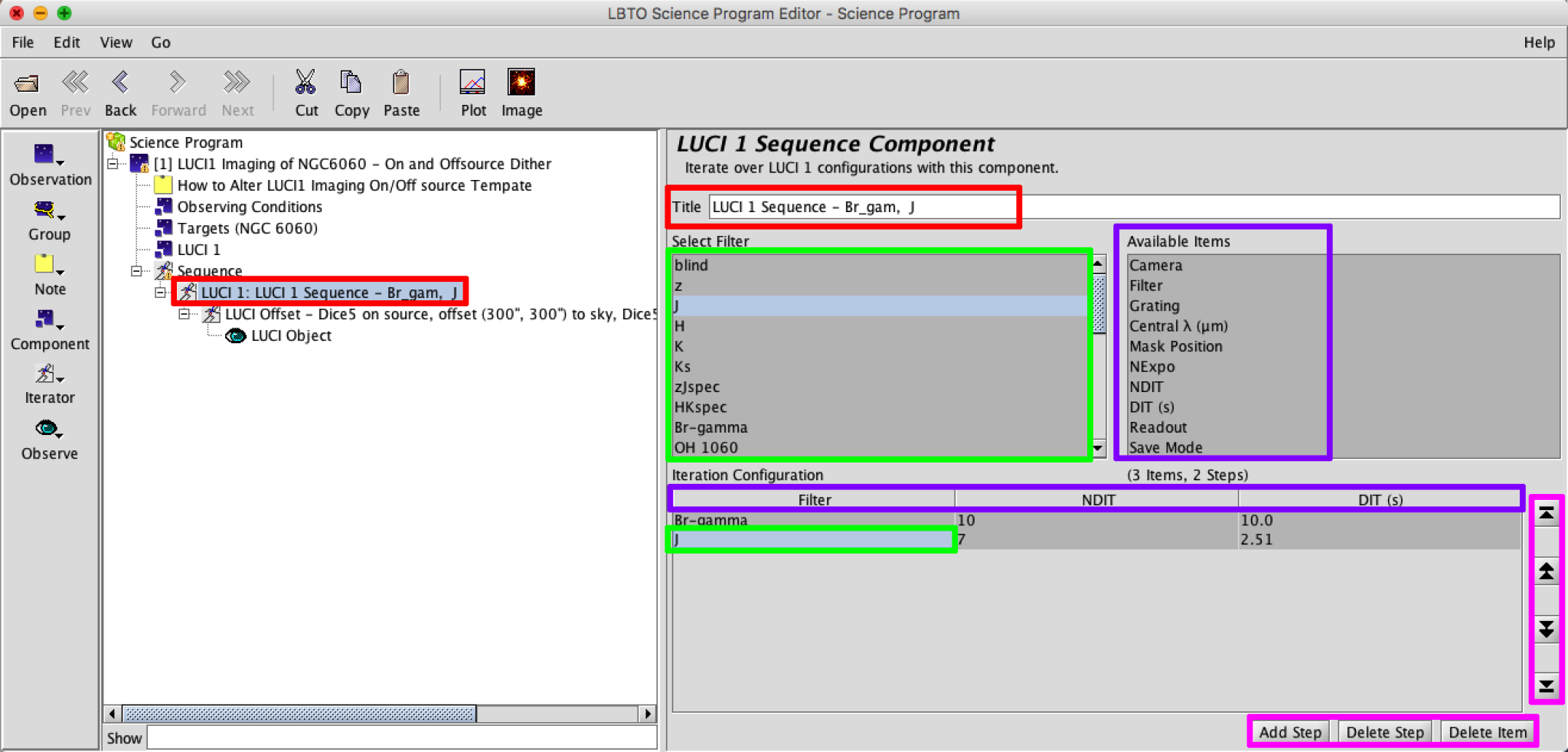Viewport: 1568px width, 752px height.
Task: Click the DIT value 2.51 cell
Action: pyautogui.click(x=1380, y=539)
